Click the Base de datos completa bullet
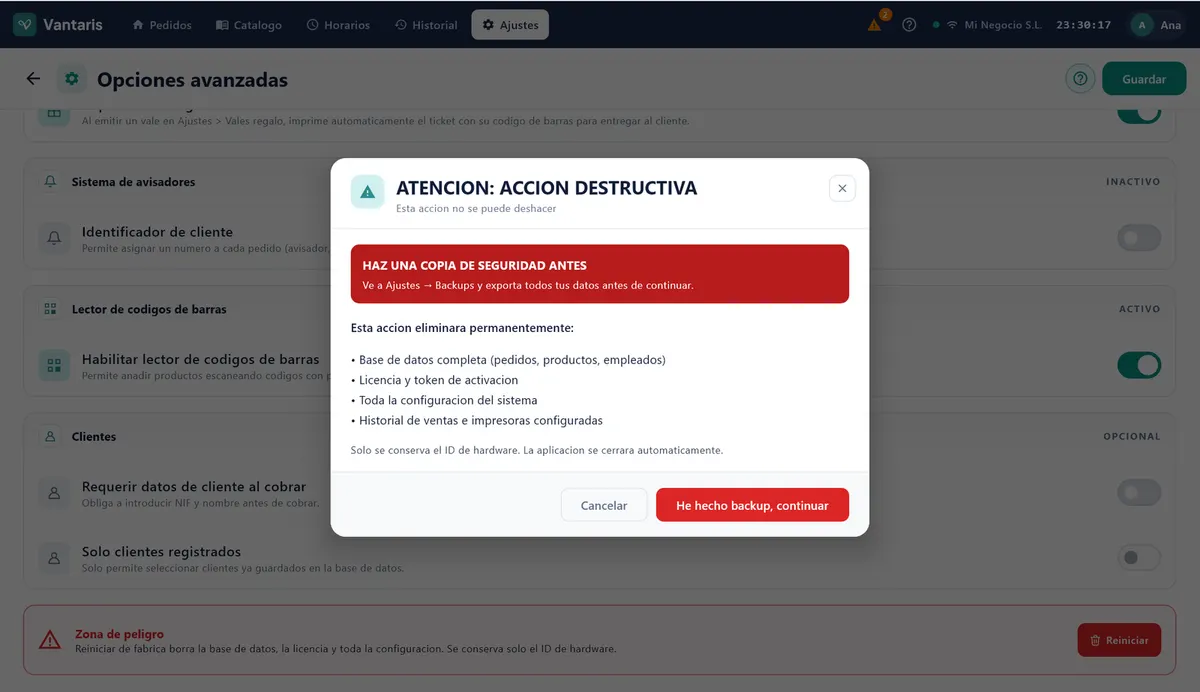This screenshot has width=1200, height=692. (x=508, y=360)
